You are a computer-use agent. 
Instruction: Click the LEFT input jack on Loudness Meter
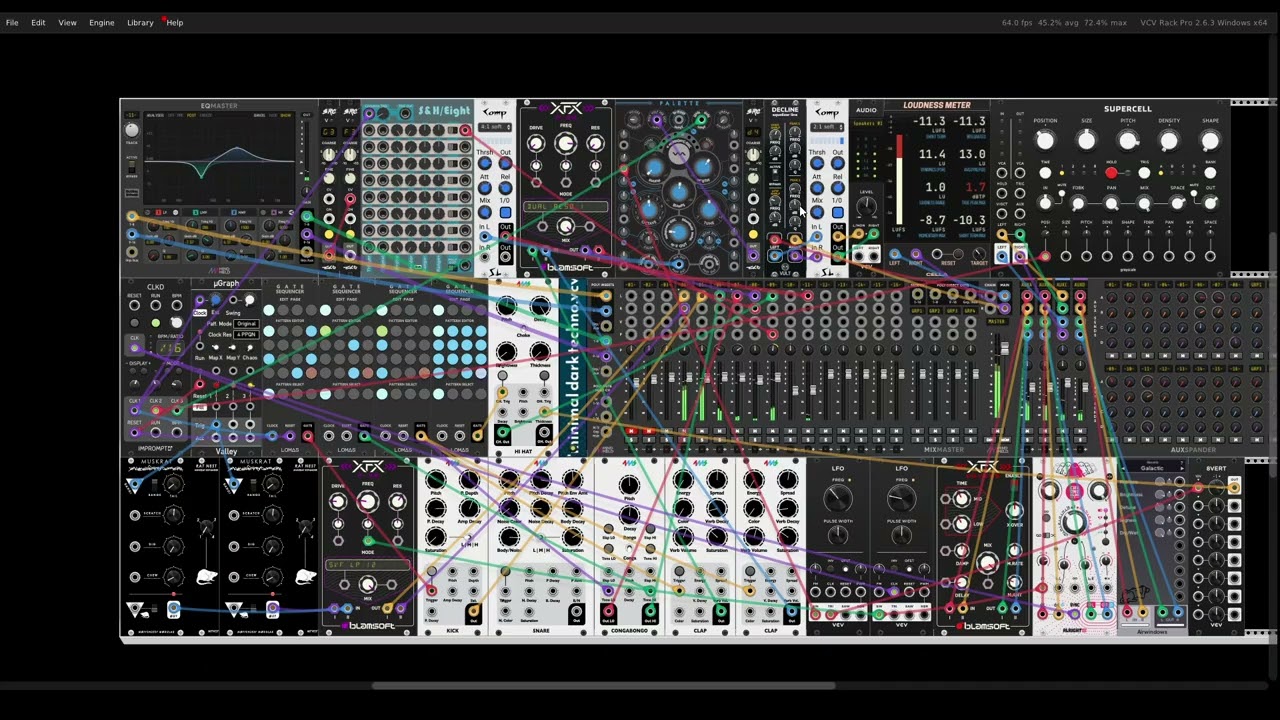[x=895, y=254]
